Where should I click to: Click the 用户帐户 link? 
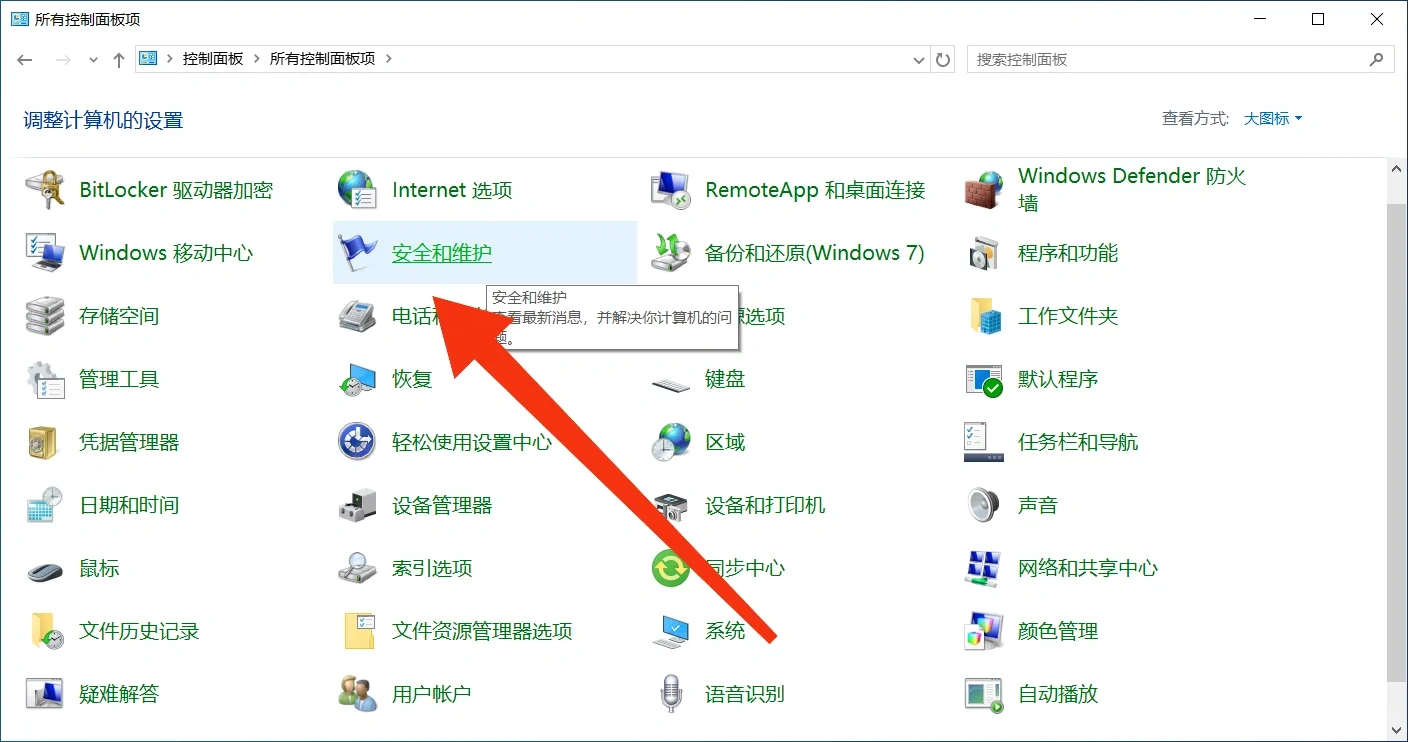pos(431,694)
